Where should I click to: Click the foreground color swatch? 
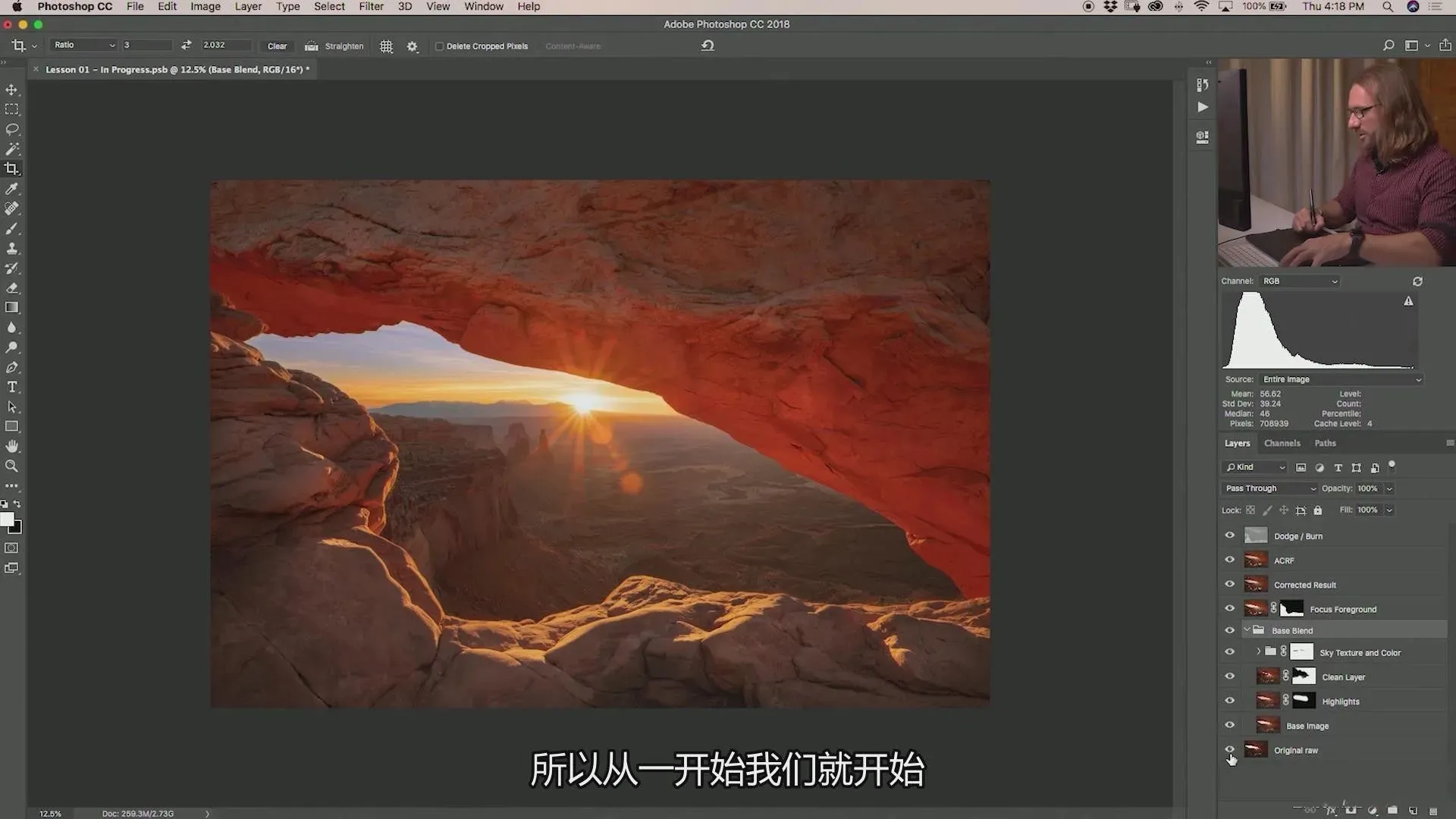click(x=7, y=519)
